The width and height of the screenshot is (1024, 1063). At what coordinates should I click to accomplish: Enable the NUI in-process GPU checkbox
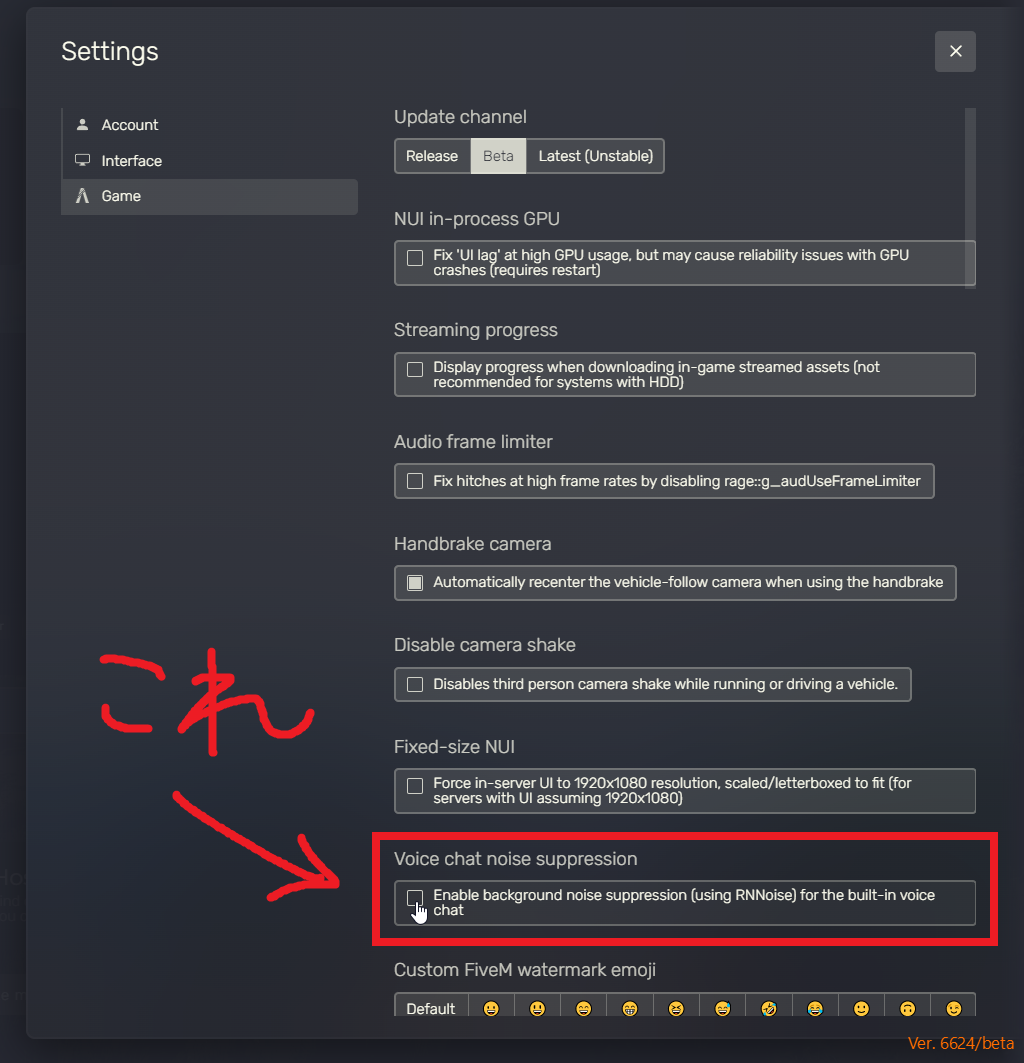[415, 258]
